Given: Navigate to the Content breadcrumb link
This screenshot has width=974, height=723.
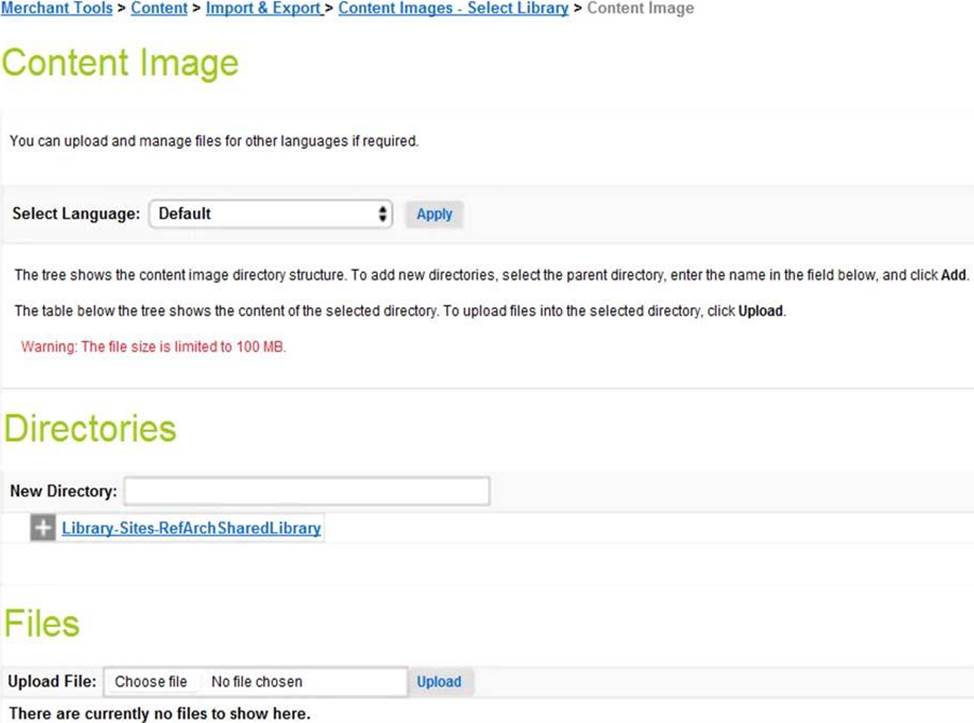Looking at the screenshot, I should (x=159, y=8).
